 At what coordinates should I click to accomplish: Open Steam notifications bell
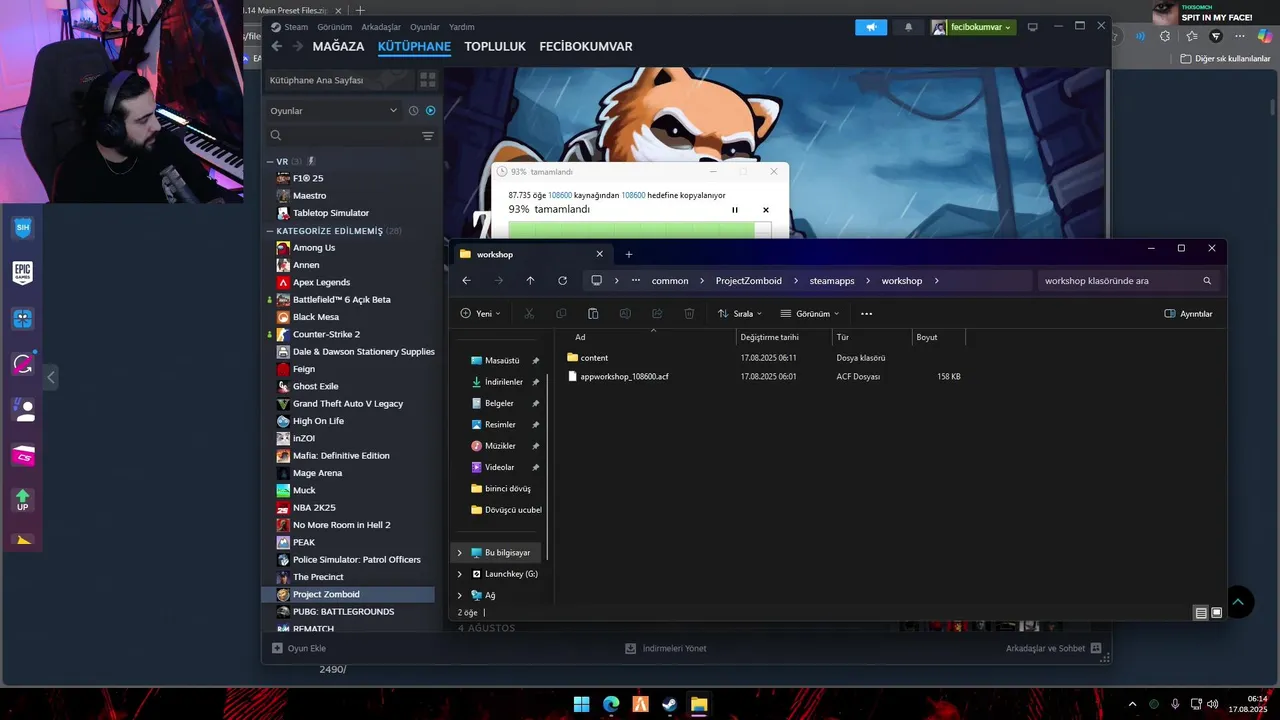tap(908, 27)
